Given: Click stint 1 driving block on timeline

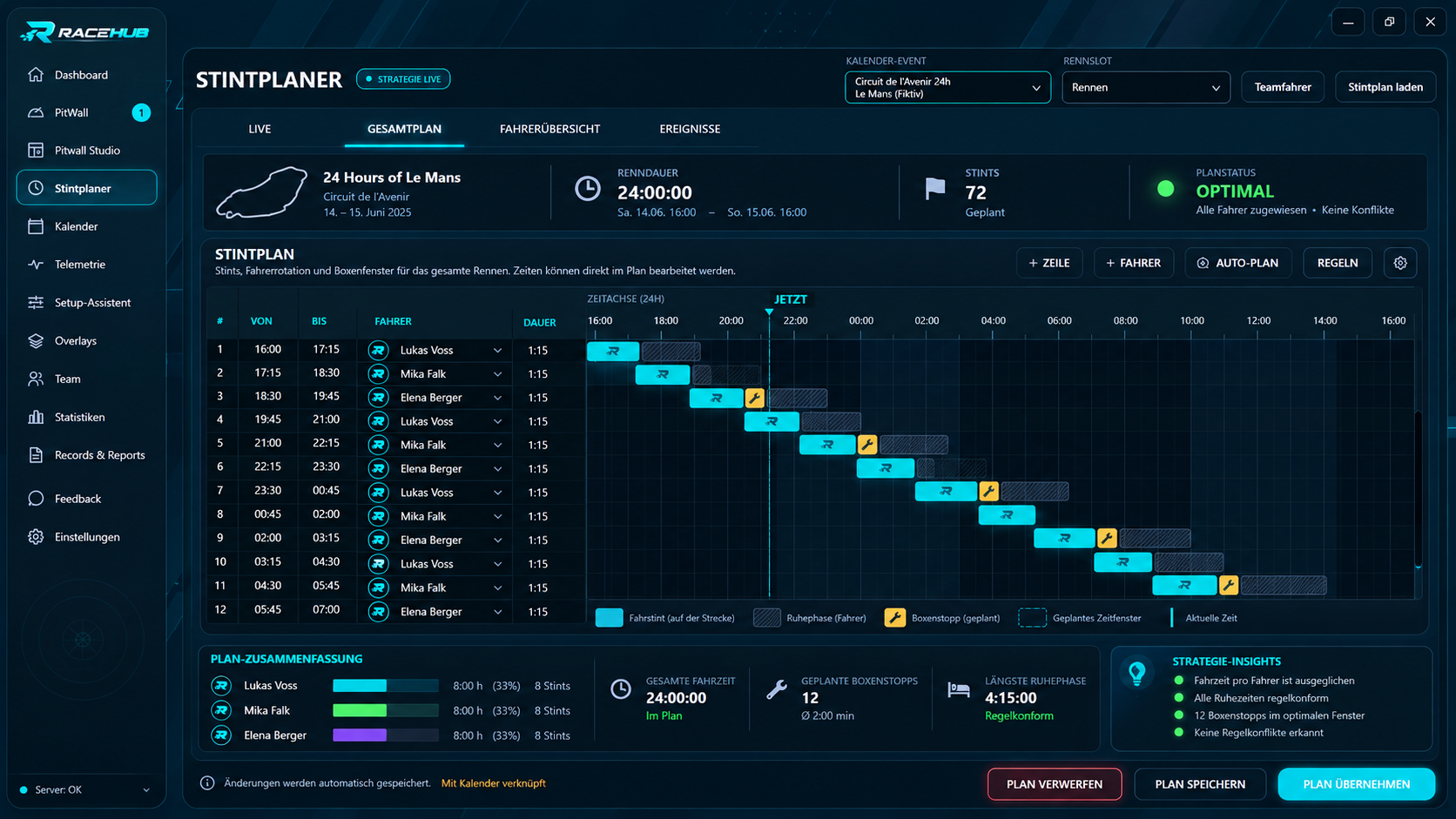Looking at the screenshot, I should pos(613,352).
